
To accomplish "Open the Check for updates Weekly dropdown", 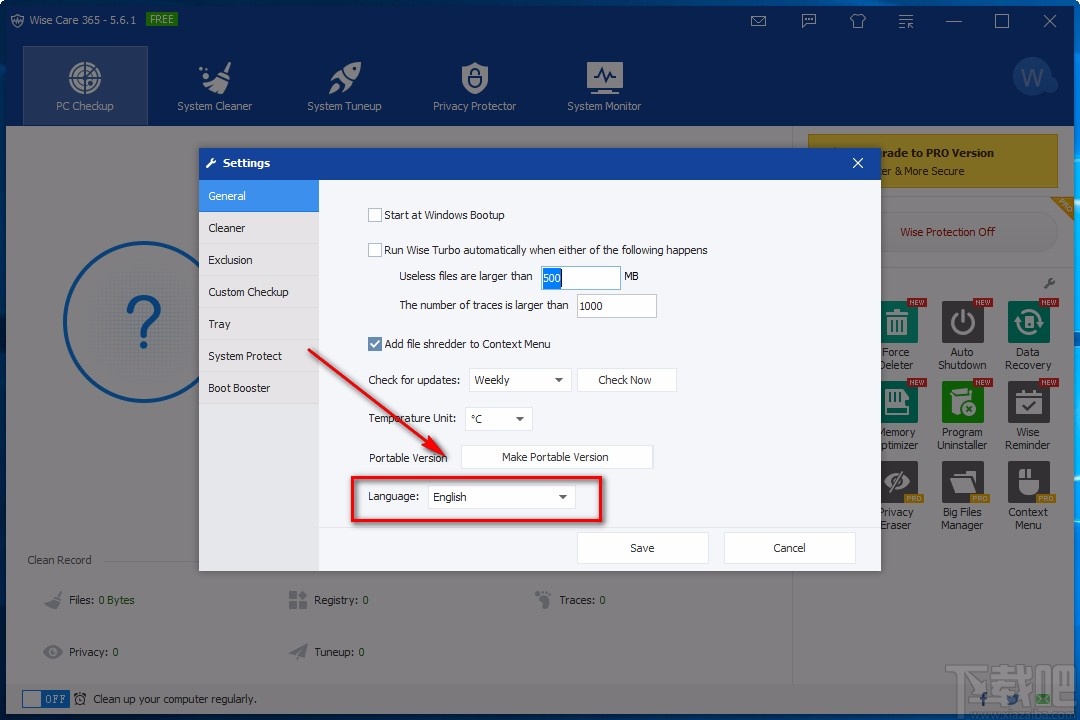I will (x=520, y=380).
